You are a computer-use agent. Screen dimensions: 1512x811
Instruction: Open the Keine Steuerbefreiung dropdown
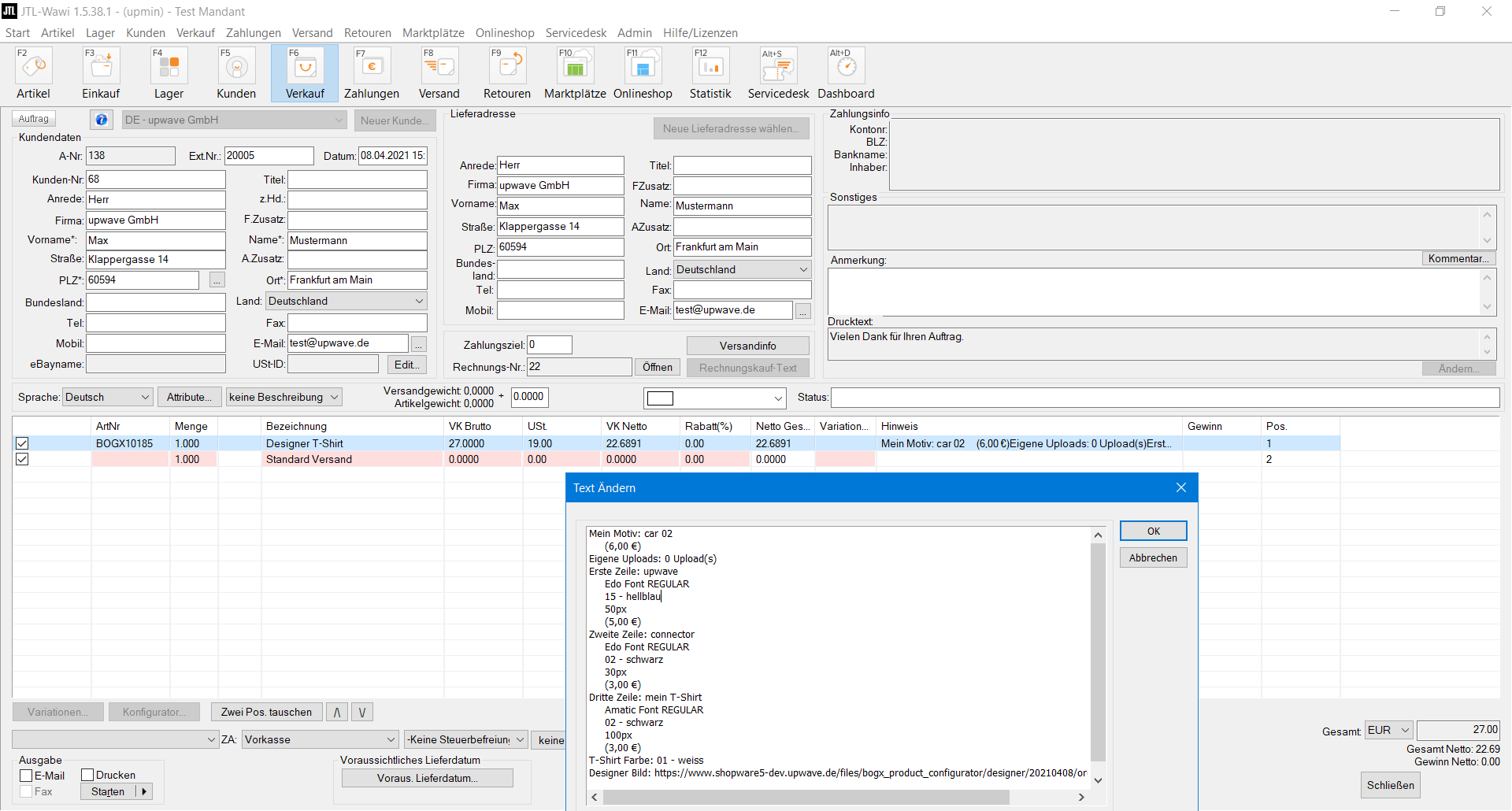point(465,739)
